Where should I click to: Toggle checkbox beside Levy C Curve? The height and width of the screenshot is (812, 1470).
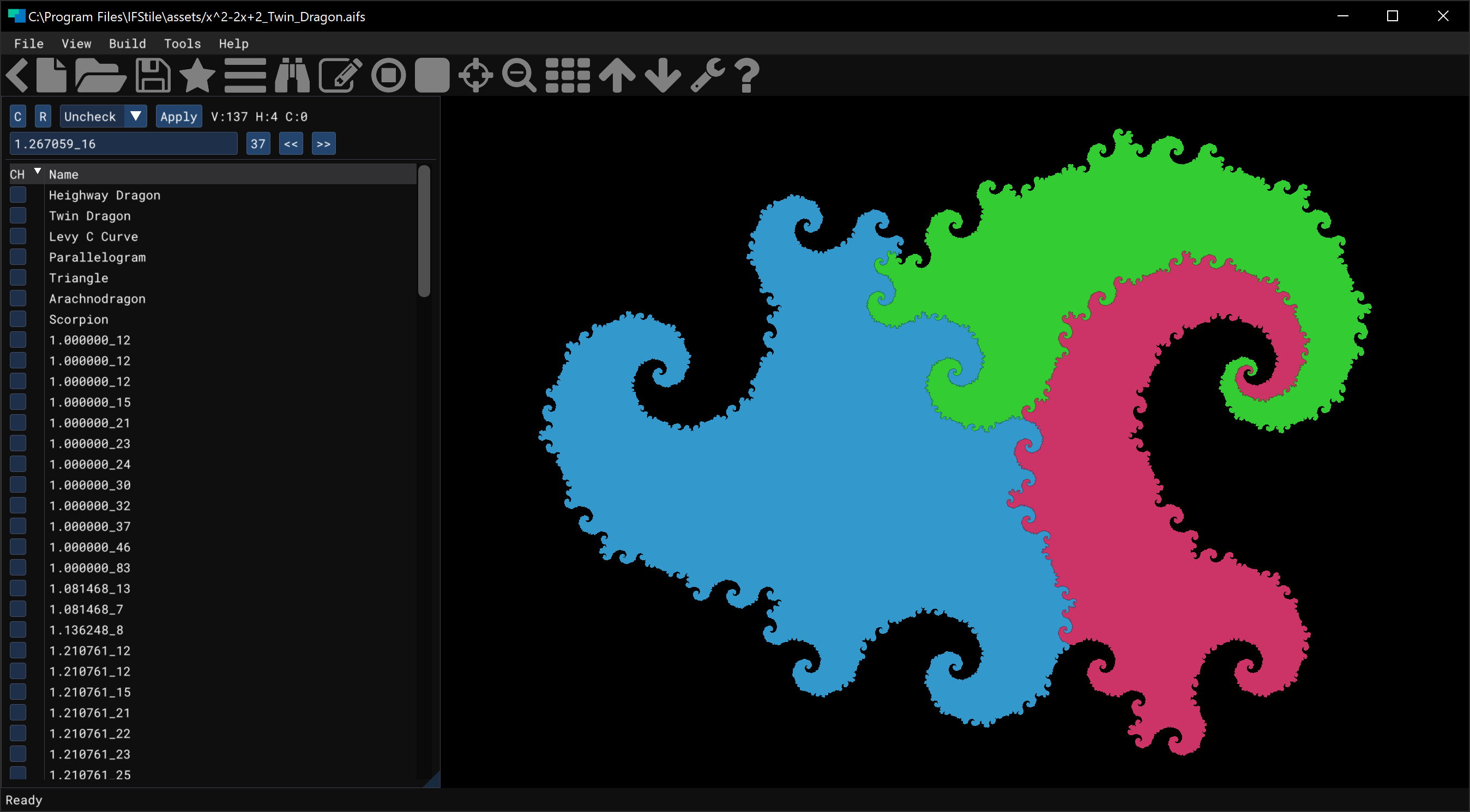18,236
